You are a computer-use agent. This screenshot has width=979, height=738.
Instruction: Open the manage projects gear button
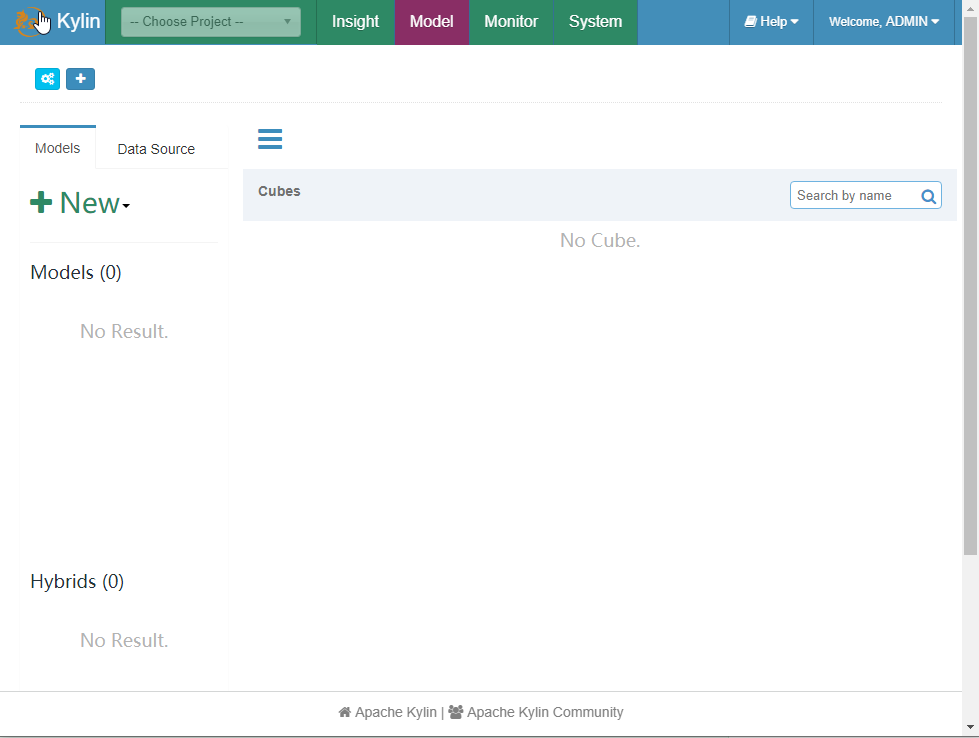tap(47, 79)
